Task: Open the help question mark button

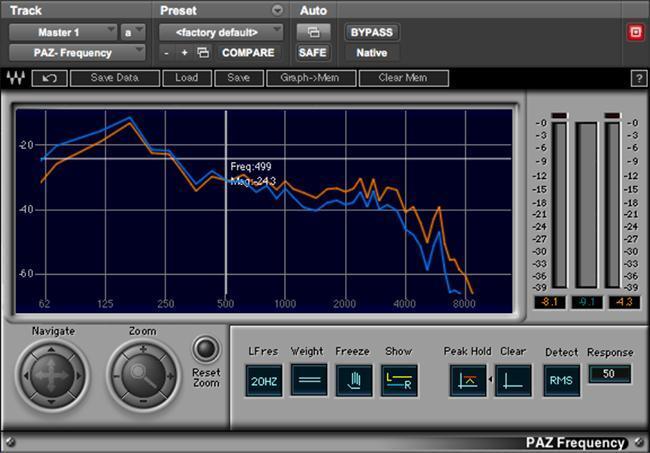Action: click(638, 78)
